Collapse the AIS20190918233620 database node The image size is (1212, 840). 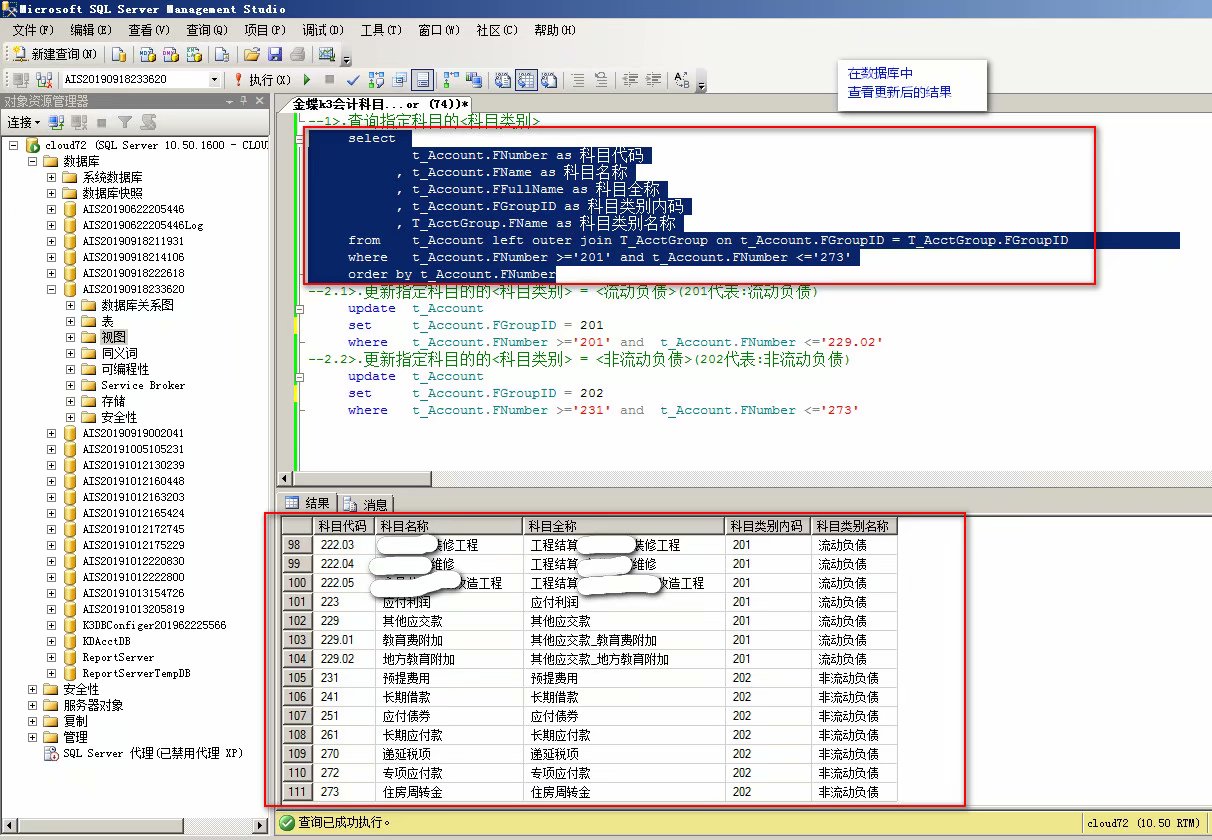click(51, 289)
